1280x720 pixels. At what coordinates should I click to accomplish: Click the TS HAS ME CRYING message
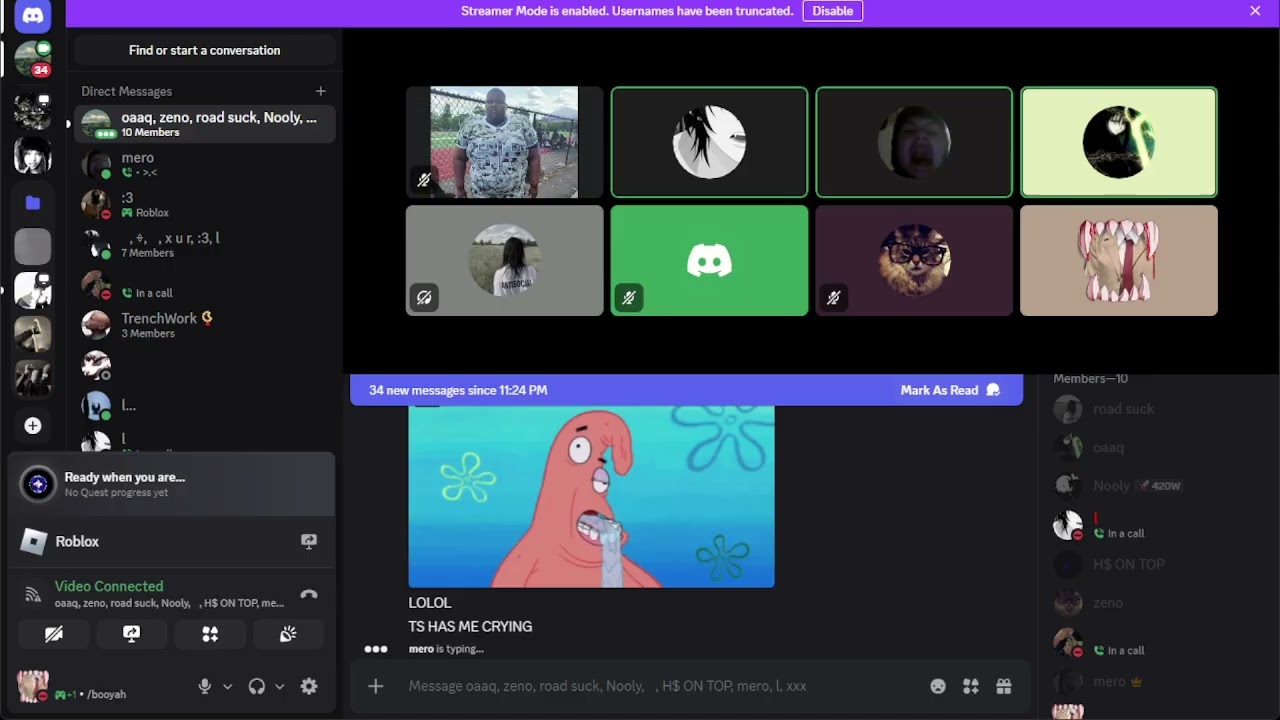pos(470,626)
